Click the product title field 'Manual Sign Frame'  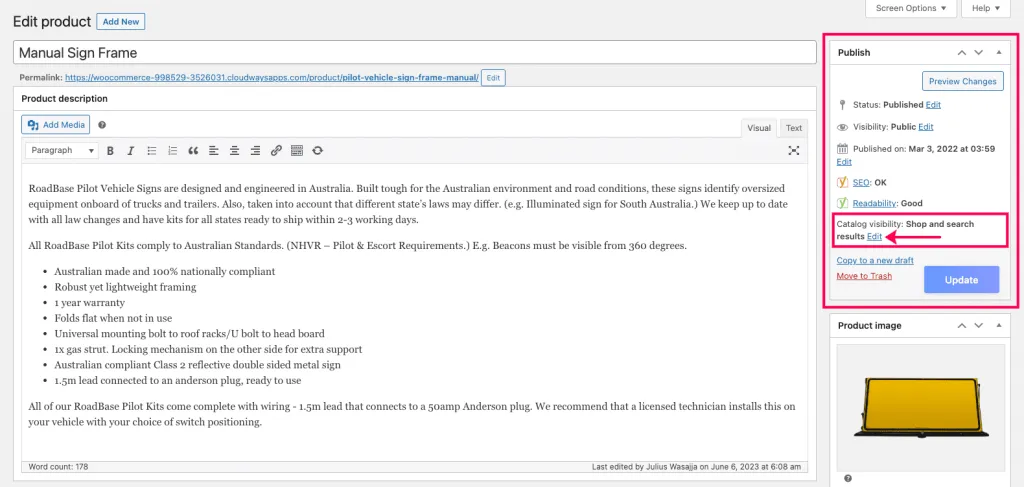tap(415, 53)
